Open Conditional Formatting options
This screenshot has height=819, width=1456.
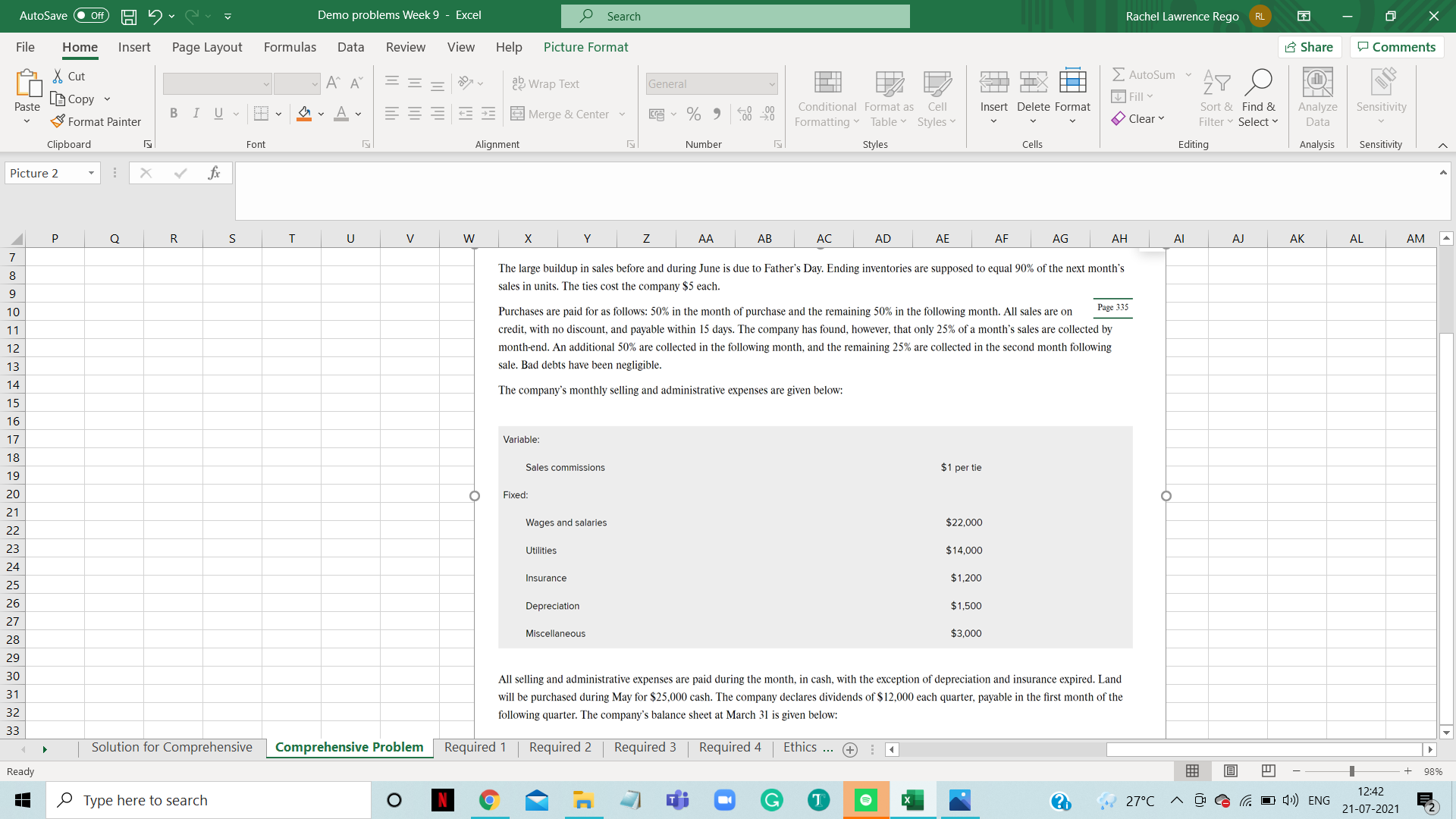(827, 99)
